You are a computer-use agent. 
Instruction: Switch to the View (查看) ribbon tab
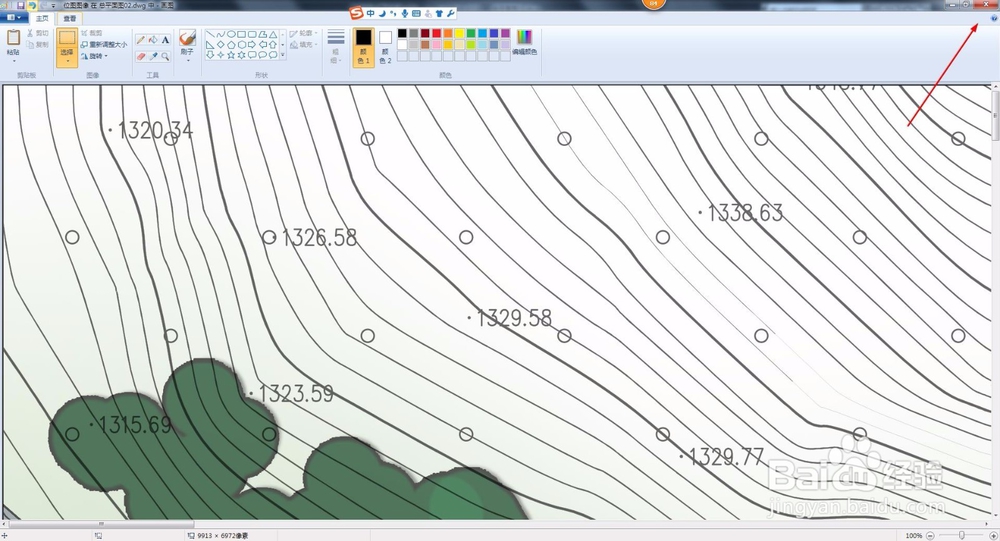coord(70,19)
